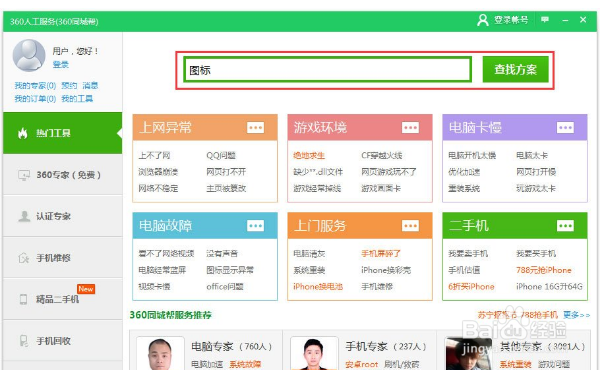This screenshot has height=370, width=603.
Task: Select the 浏览器崩溃 issue
Action: [158, 172]
